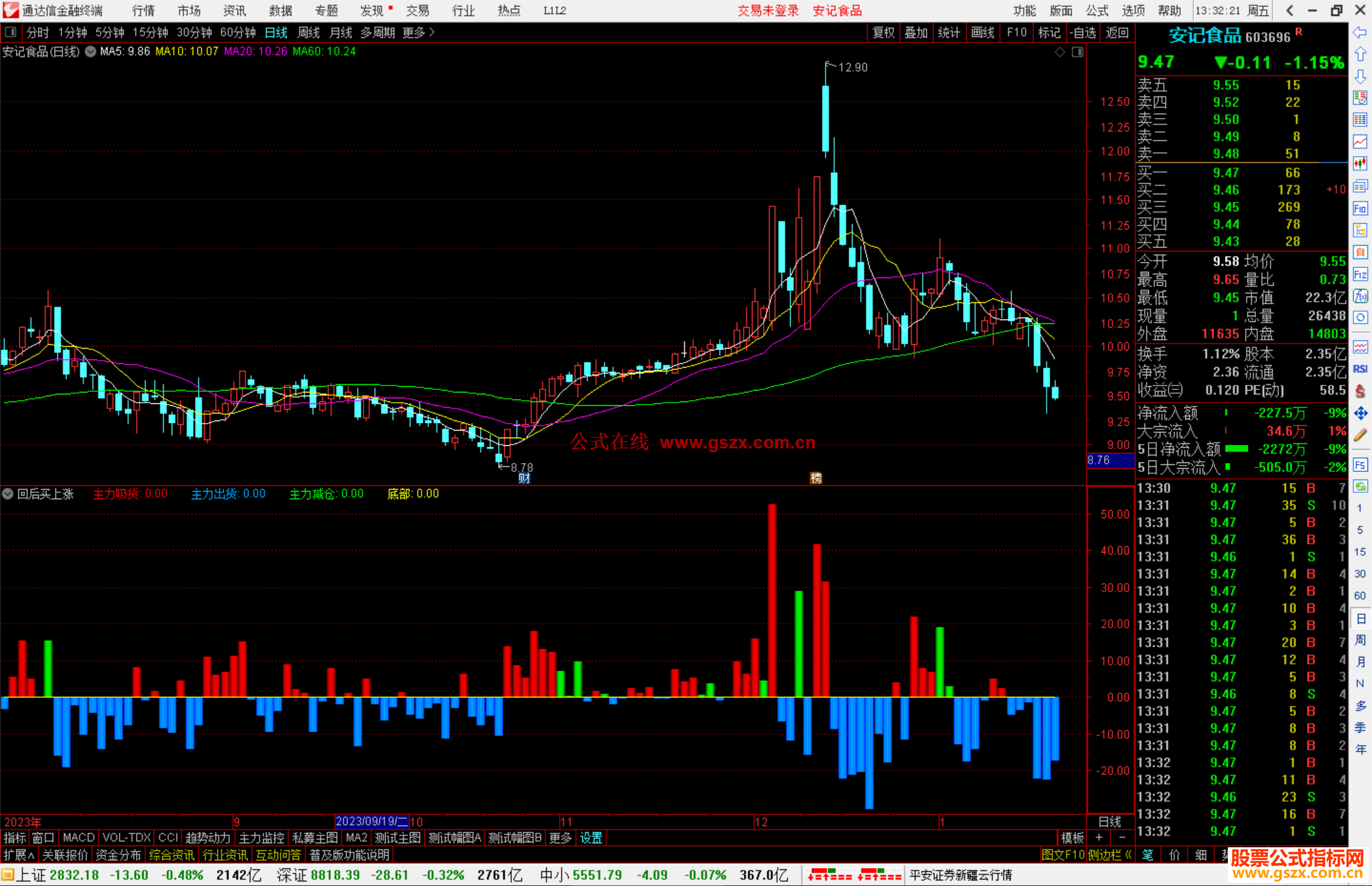The width and height of the screenshot is (1372, 886).
Task: Click the green 5日净流入额 bar
Action: [x=1236, y=449]
